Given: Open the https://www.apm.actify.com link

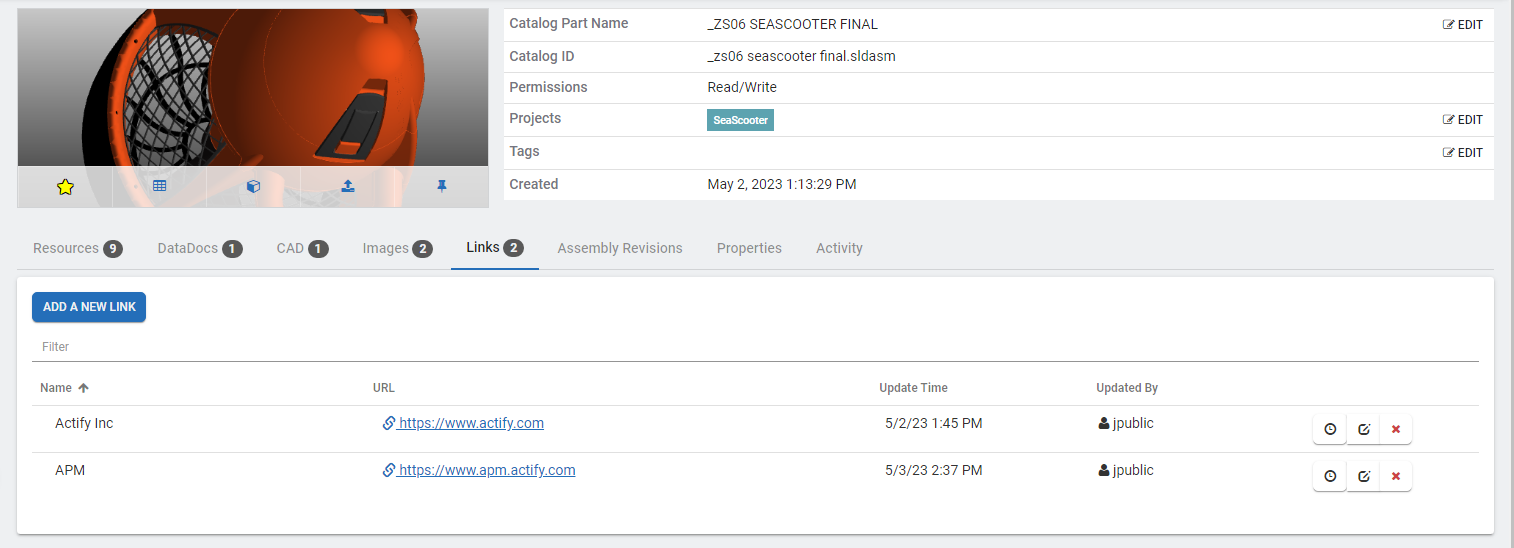Looking at the screenshot, I should pyautogui.click(x=486, y=470).
